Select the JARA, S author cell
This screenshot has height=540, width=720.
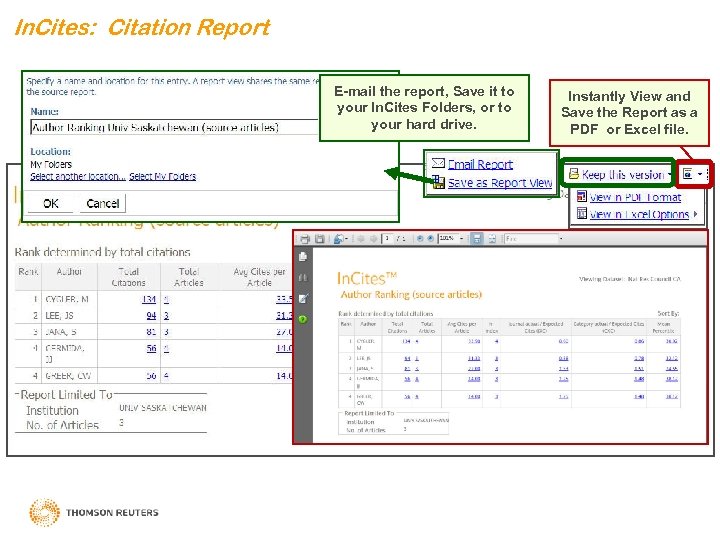click(x=61, y=332)
